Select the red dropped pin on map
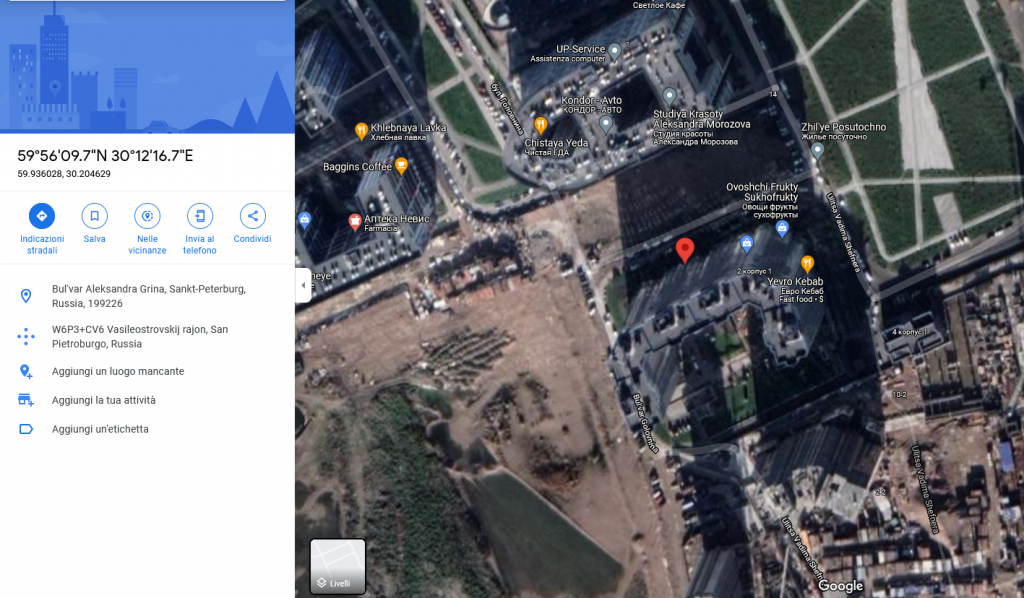 [x=684, y=251]
